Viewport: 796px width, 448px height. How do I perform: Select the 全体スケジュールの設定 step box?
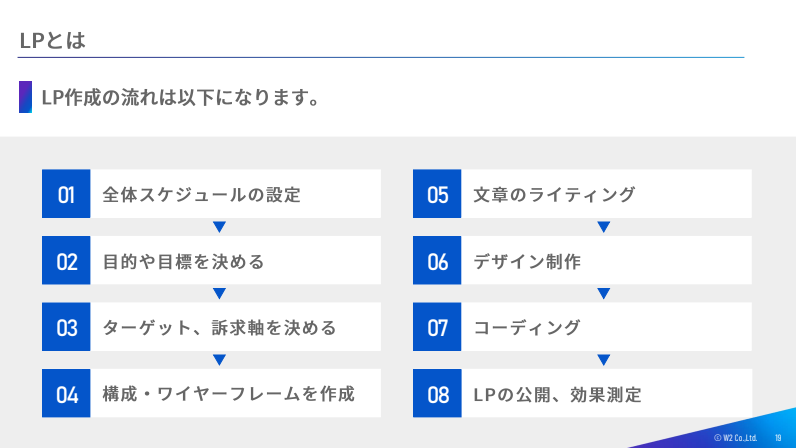(211, 194)
